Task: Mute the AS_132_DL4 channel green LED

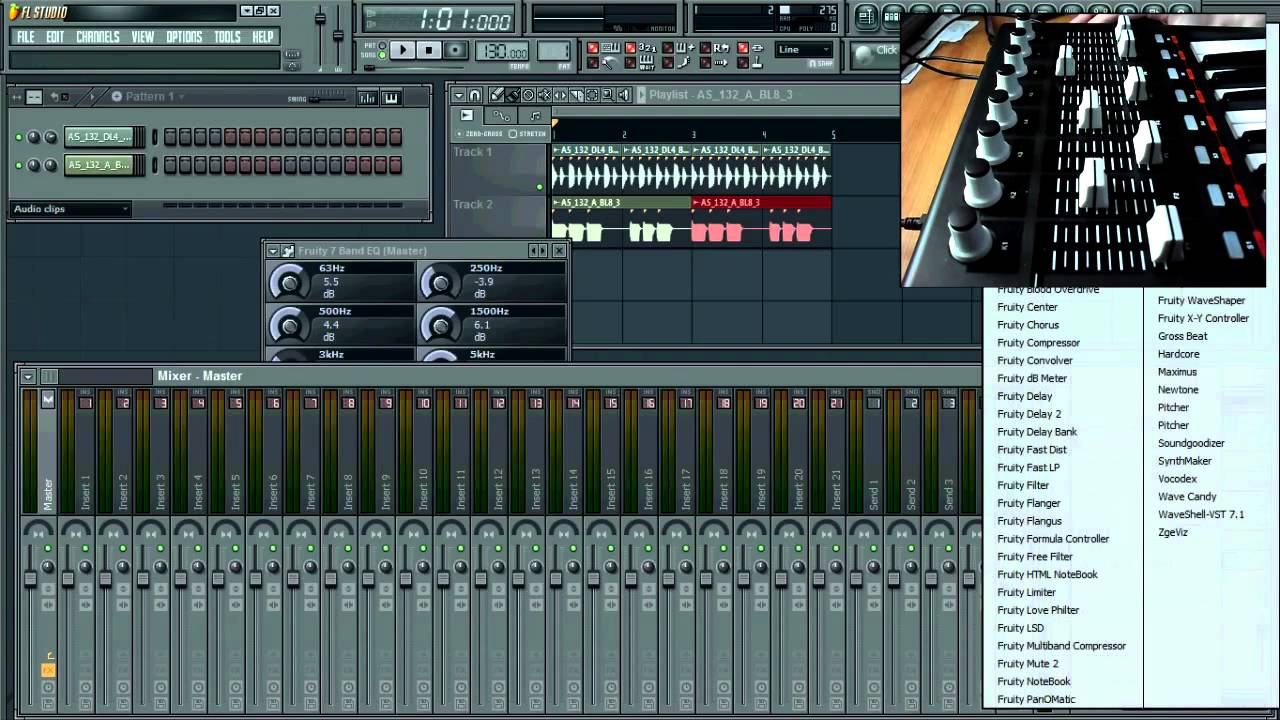Action: (x=18, y=137)
